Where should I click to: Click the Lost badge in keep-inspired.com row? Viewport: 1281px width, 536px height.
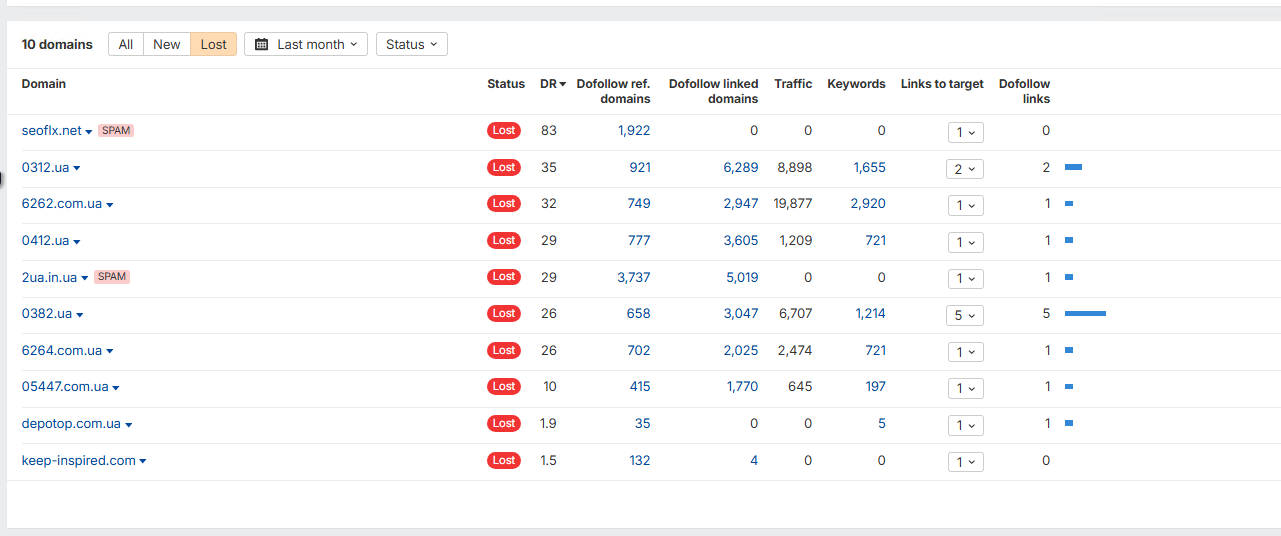(504, 460)
